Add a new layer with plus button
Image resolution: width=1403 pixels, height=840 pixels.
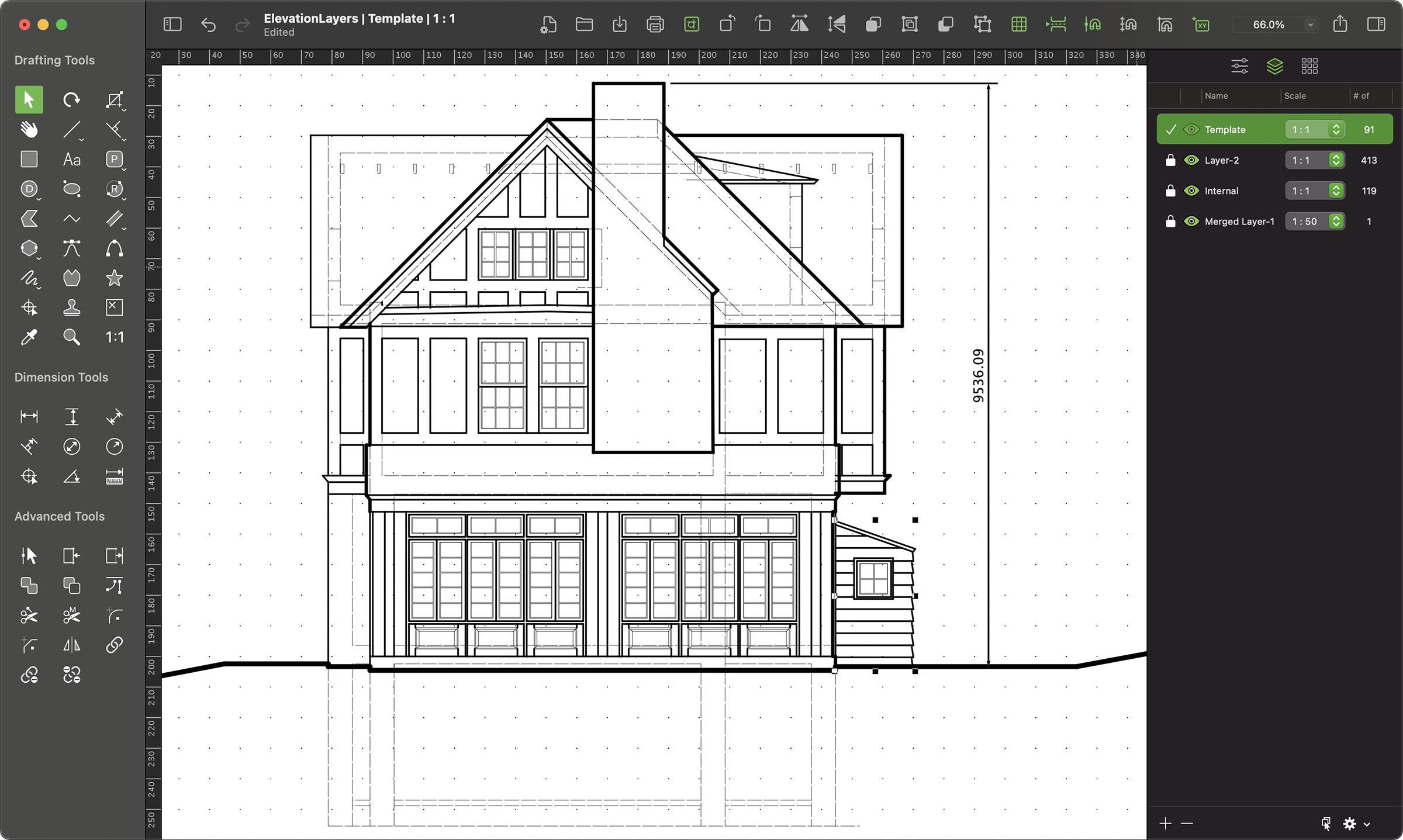click(x=1165, y=823)
